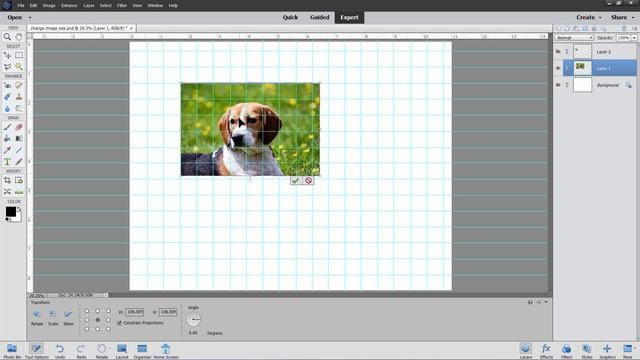Hide the Background layer

click(x=558, y=85)
